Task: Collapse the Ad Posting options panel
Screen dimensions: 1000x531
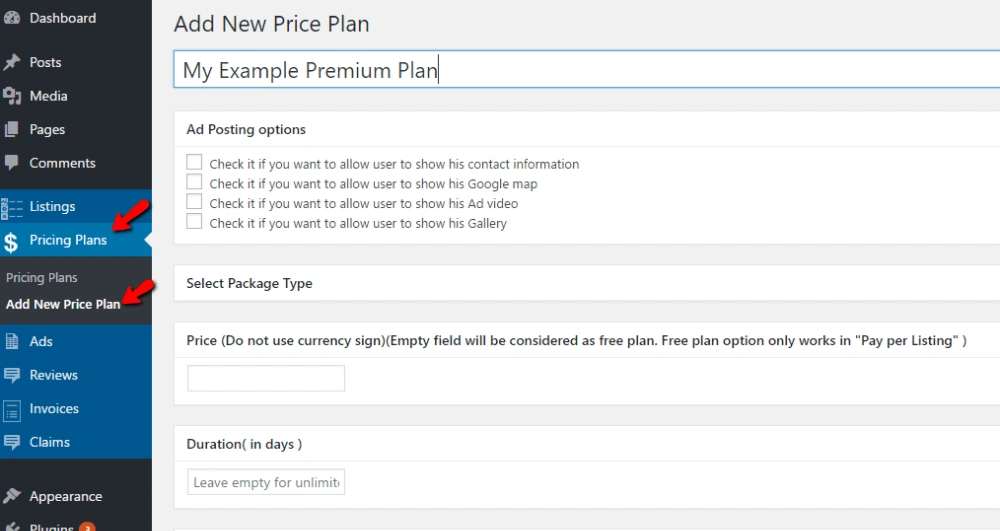Action: [246, 129]
